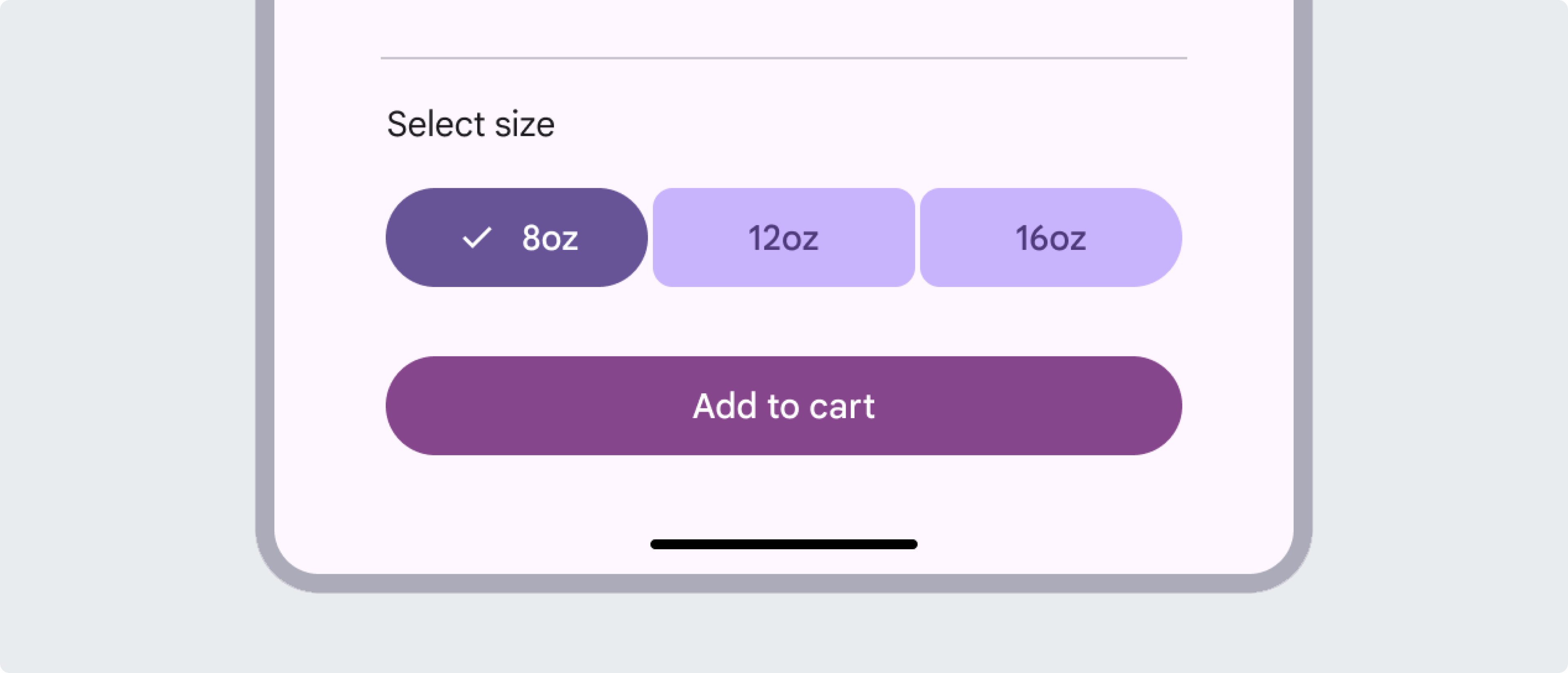Click the 'Add to cart' text
The image size is (1568, 673).
click(x=784, y=406)
